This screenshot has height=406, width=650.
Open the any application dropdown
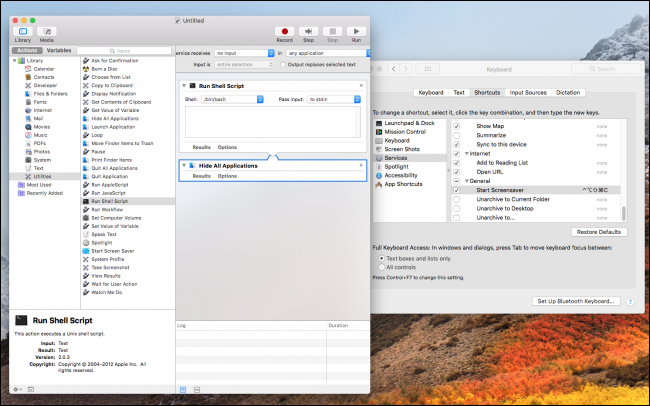pyautogui.click(x=328, y=53)
